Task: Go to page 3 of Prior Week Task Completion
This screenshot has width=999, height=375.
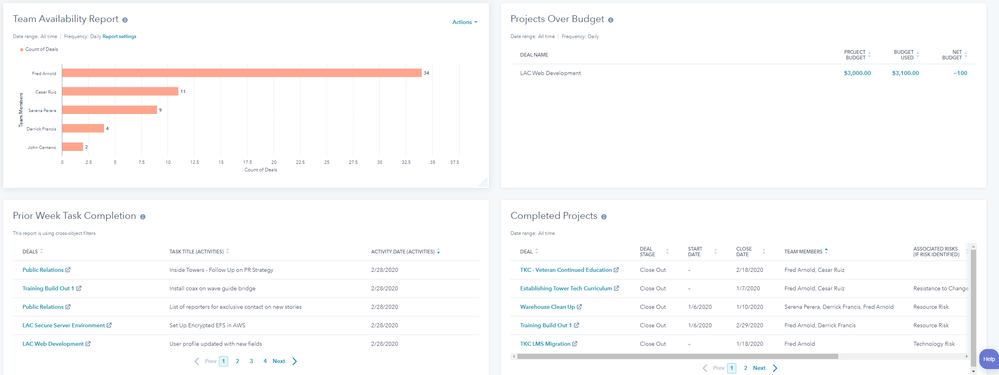Action: (251, 361)
